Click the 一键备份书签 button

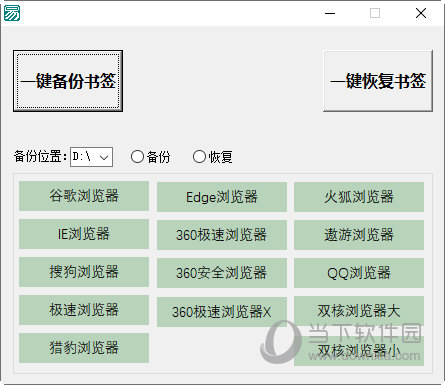[68, 81]
